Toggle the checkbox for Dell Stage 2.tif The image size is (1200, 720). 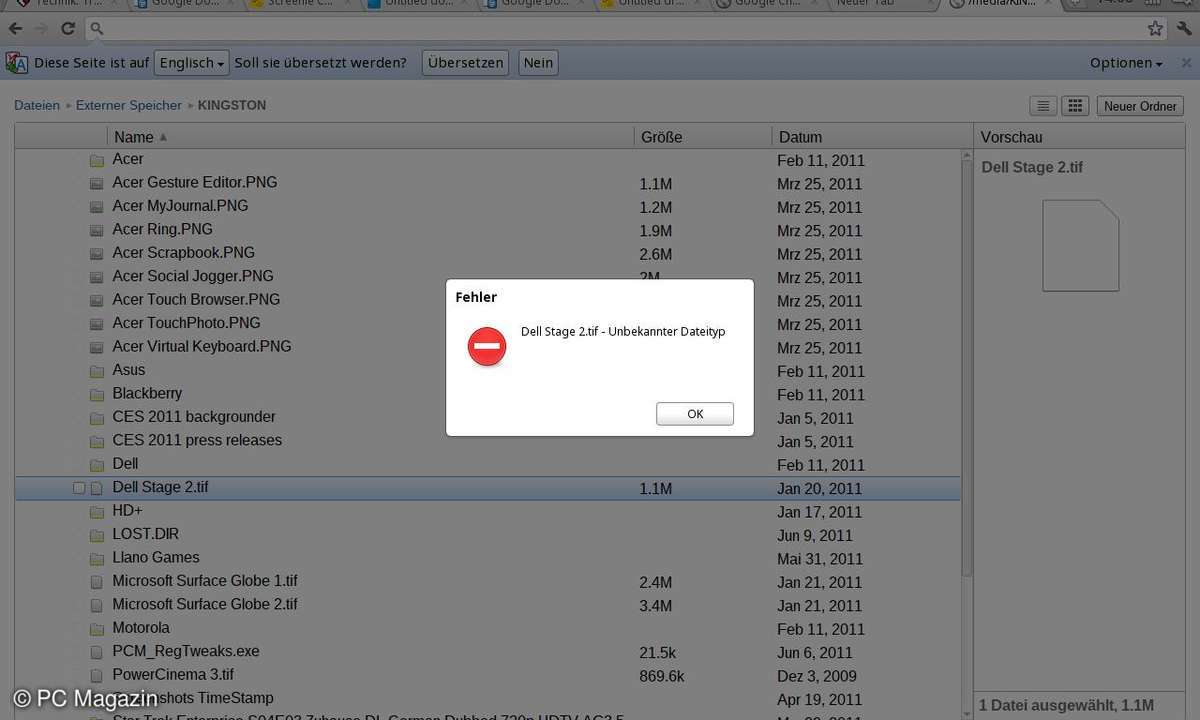[79, 488]
